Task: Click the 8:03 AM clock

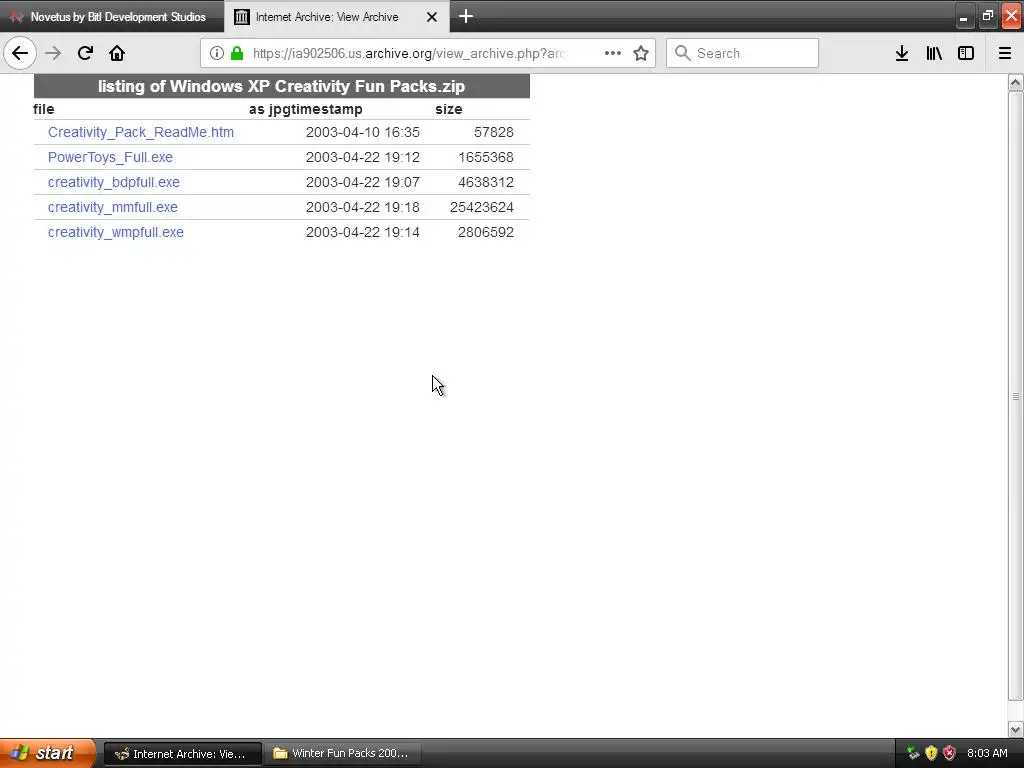Action: click(987, 753)
